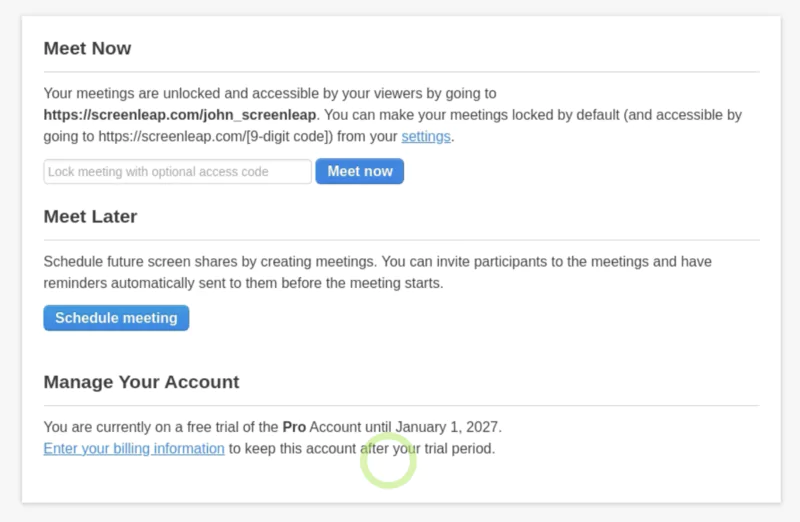Screen dimensions: 800x522
Task: Open the settings link
Action: pyautogui.click(x=426, y=136)
